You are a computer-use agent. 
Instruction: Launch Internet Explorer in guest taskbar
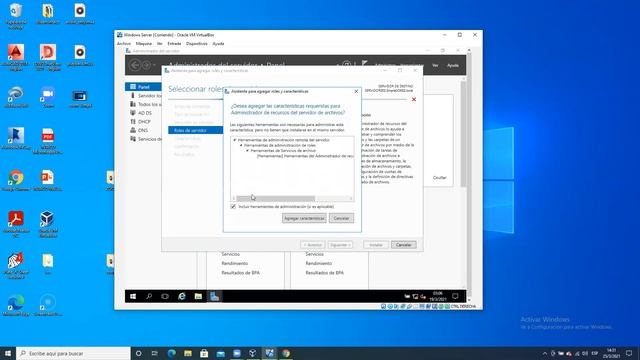(x=182, y=296)
